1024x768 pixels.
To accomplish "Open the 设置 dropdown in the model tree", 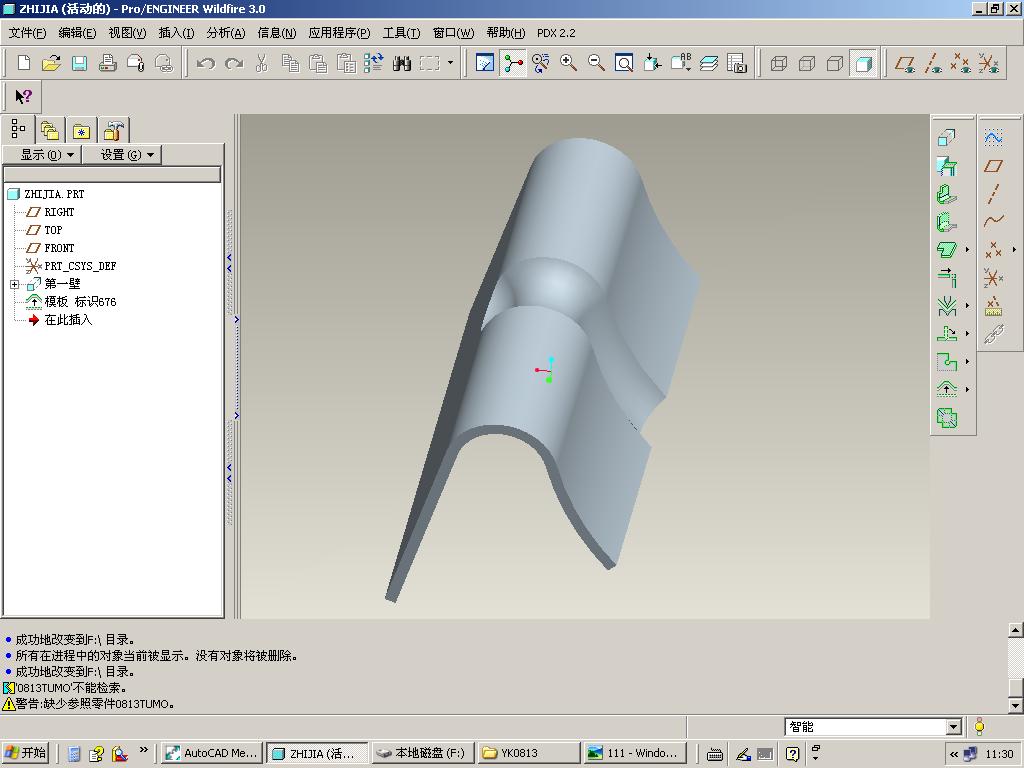I will tap(122, 155).
